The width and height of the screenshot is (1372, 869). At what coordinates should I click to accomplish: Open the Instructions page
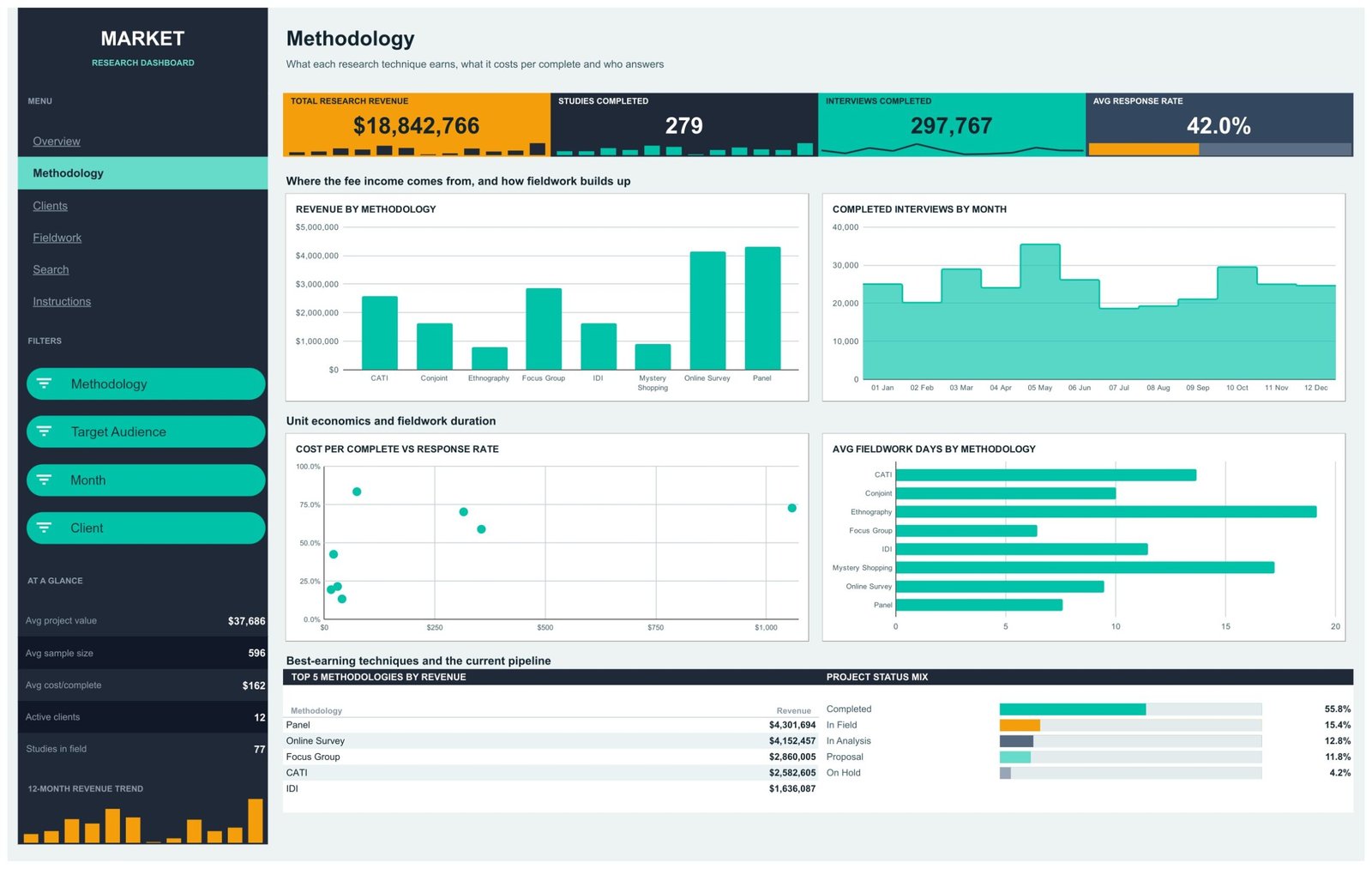pos(62,302)
